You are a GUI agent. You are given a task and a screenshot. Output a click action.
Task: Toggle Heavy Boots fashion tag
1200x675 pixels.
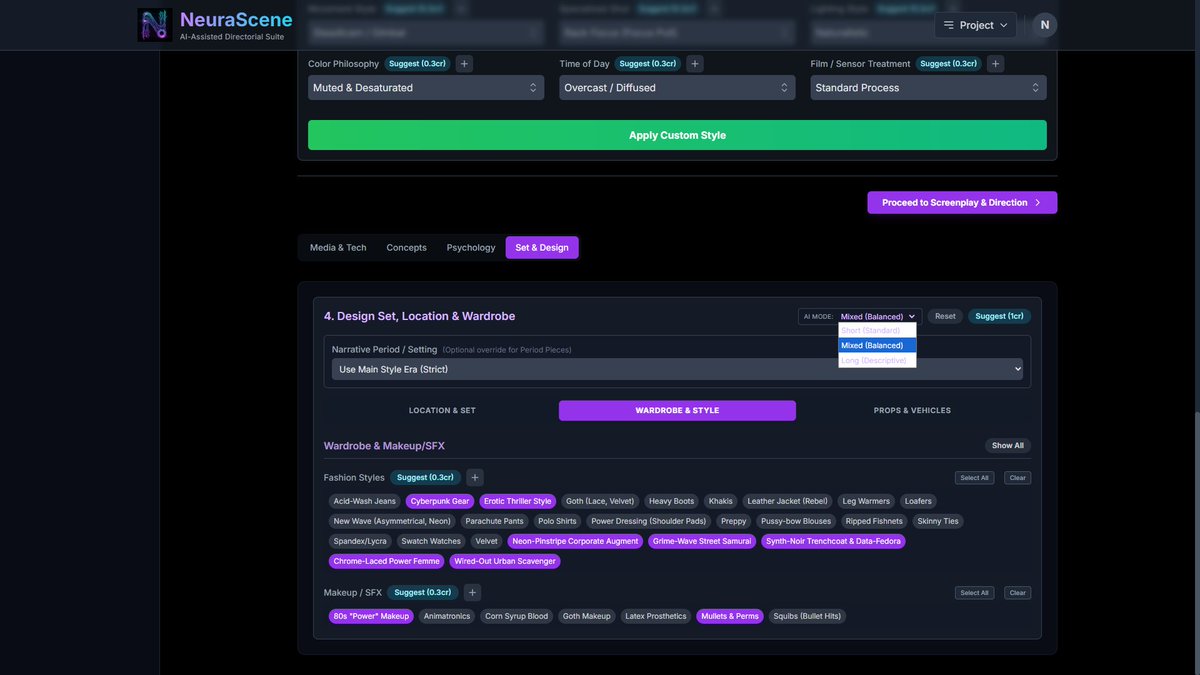click(x=671, y=501)
